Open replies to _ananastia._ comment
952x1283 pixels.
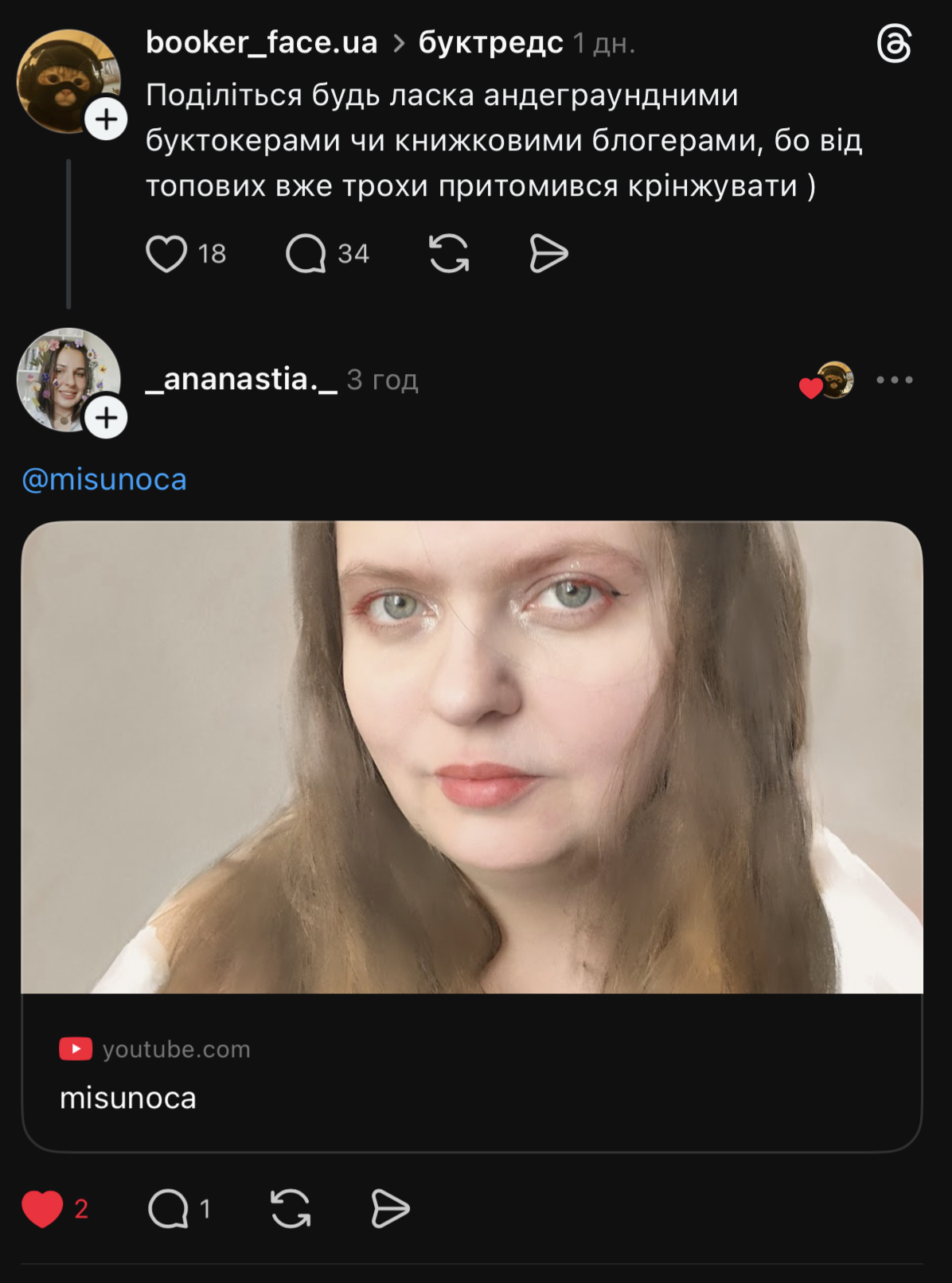click(x=168, y=1209)
